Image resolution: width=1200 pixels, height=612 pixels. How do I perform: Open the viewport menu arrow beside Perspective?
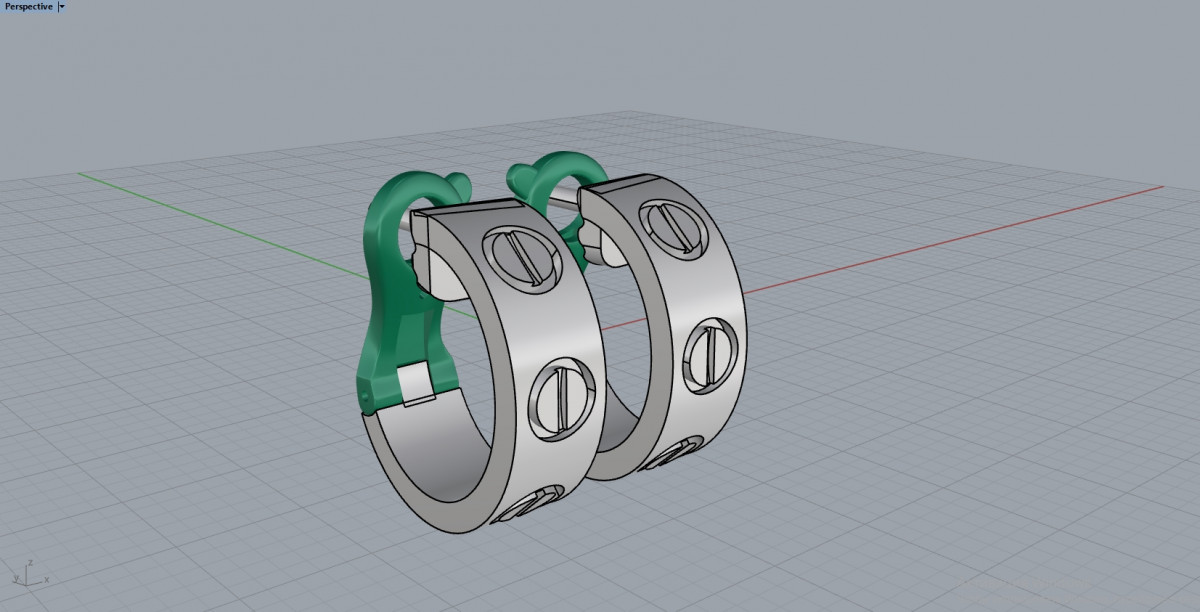click(62, 6)
